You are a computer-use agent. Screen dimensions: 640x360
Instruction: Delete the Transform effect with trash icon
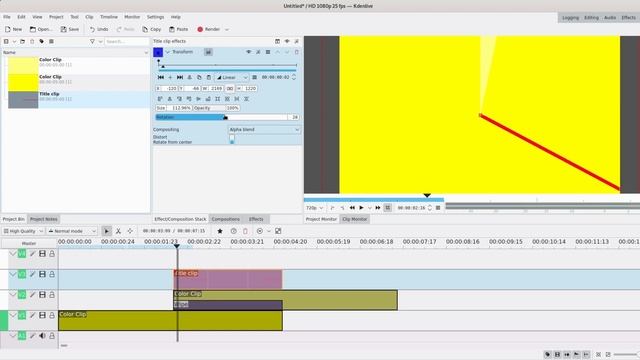coord(297,52)
